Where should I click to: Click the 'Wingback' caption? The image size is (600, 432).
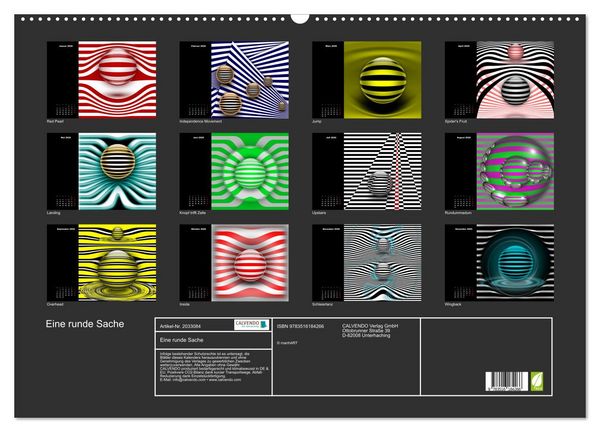coord(453,304)
